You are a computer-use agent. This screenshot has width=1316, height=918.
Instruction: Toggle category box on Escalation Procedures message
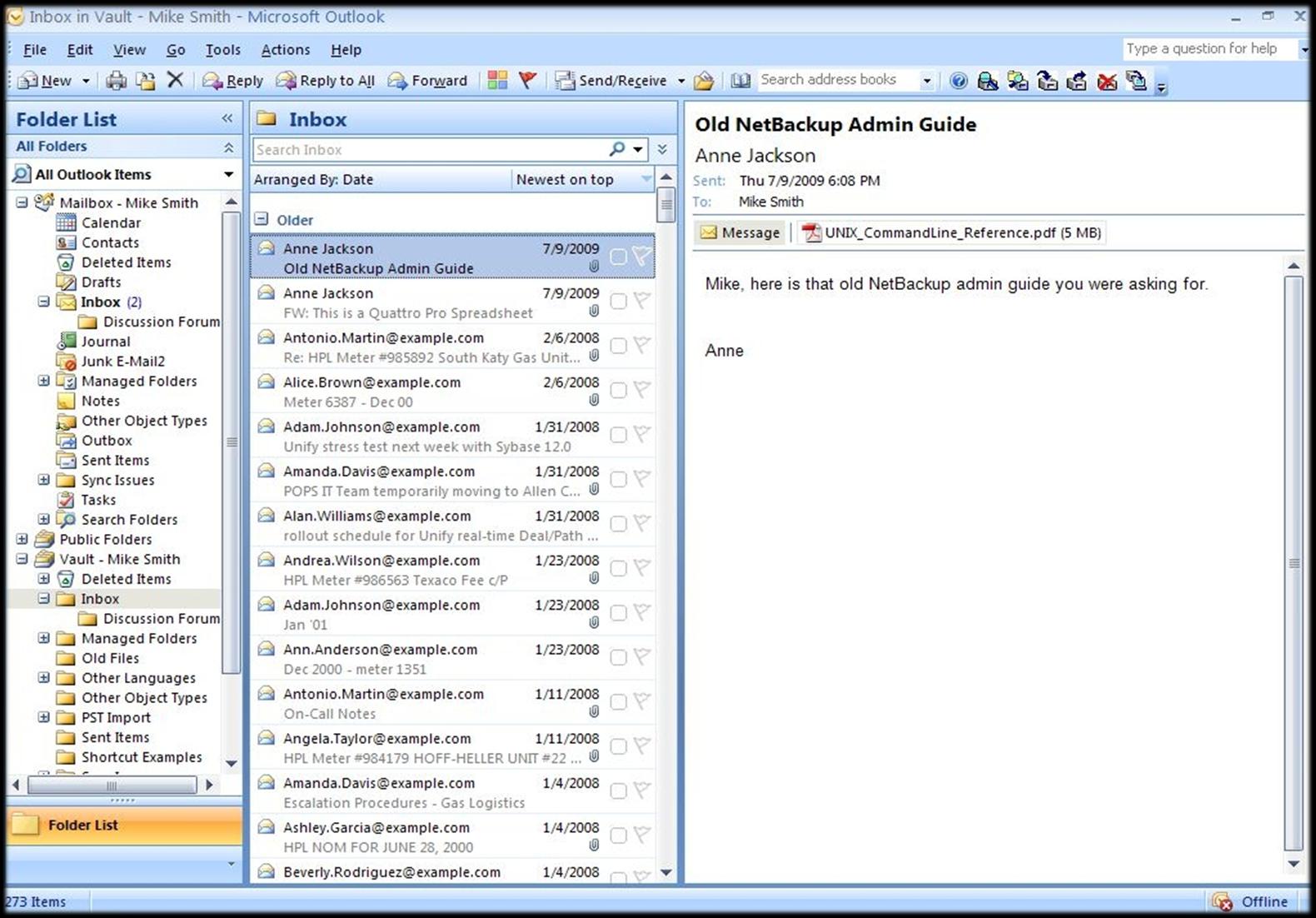coord(618,791)
